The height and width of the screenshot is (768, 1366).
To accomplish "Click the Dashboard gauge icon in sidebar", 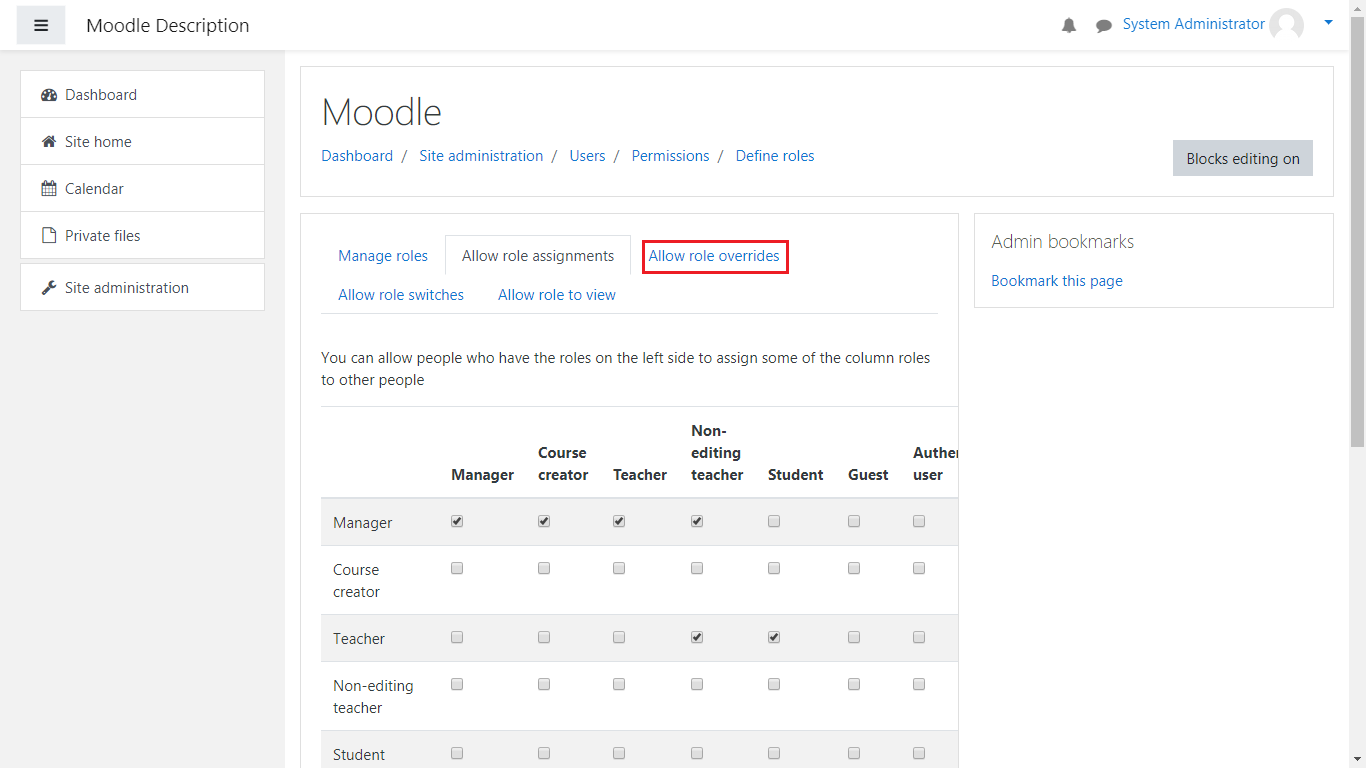I will (x=49, y=95).
